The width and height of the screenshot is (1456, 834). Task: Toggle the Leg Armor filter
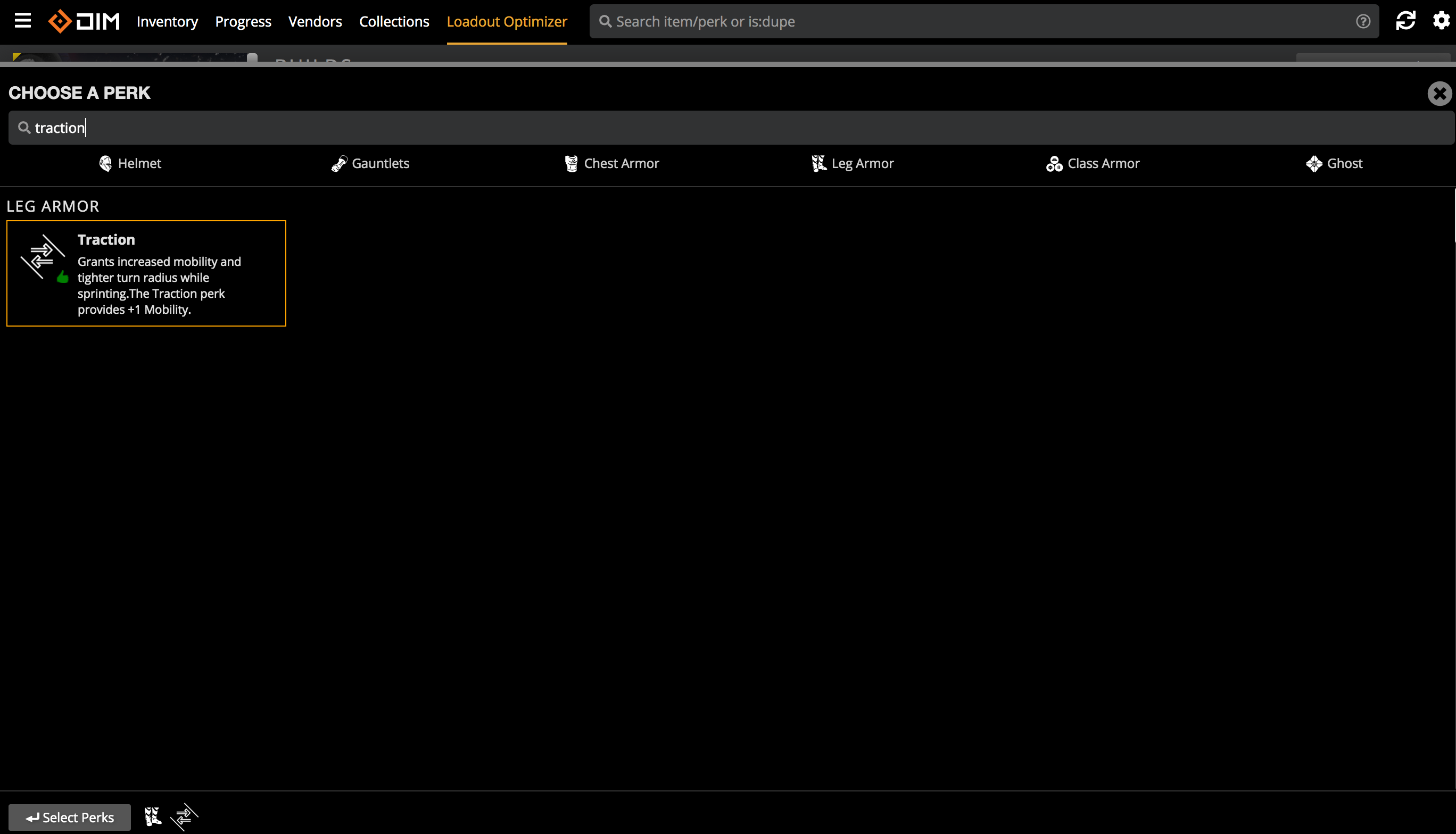point(853,163)
